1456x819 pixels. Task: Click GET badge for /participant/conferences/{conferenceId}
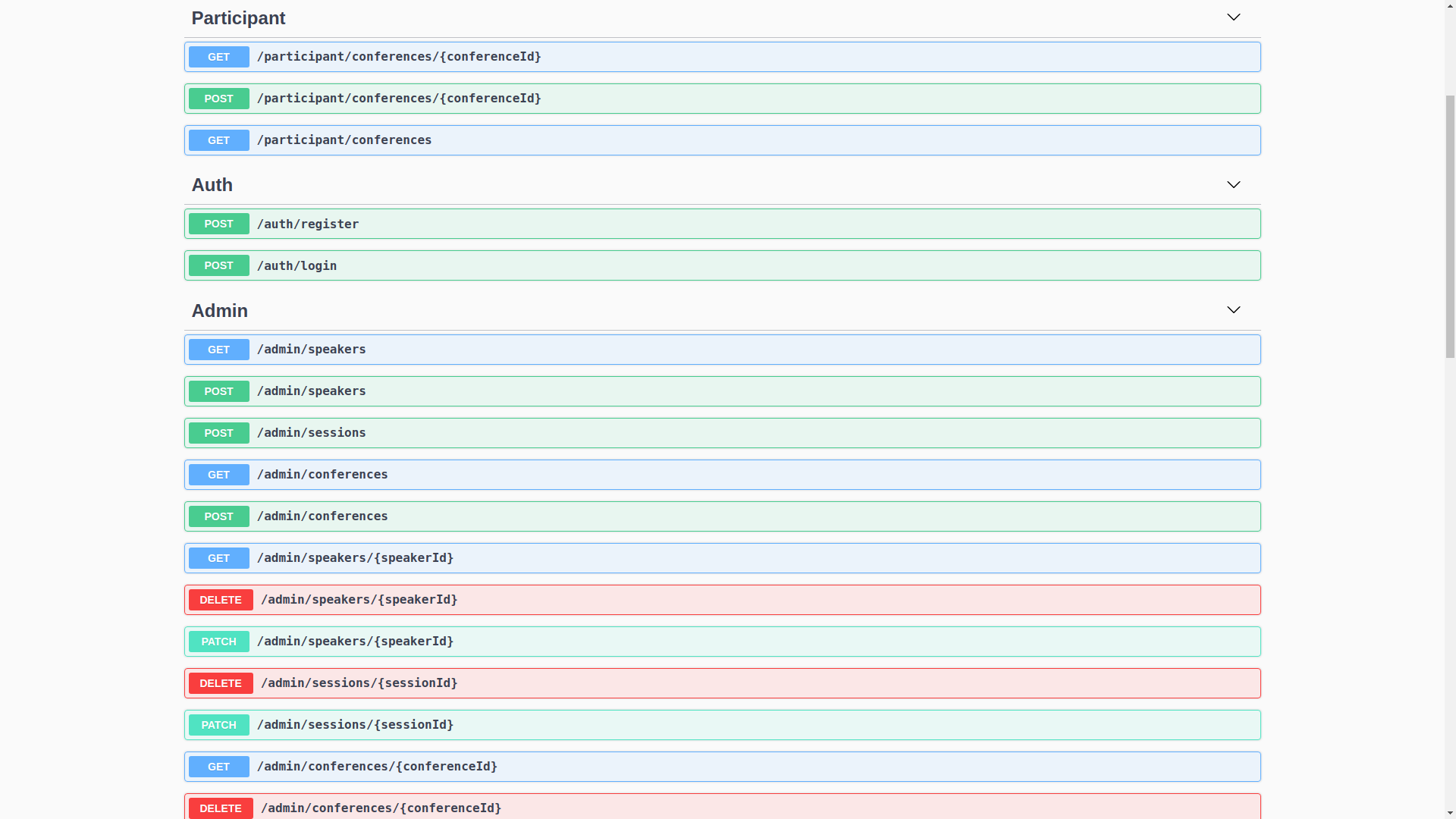coord(218,57)
